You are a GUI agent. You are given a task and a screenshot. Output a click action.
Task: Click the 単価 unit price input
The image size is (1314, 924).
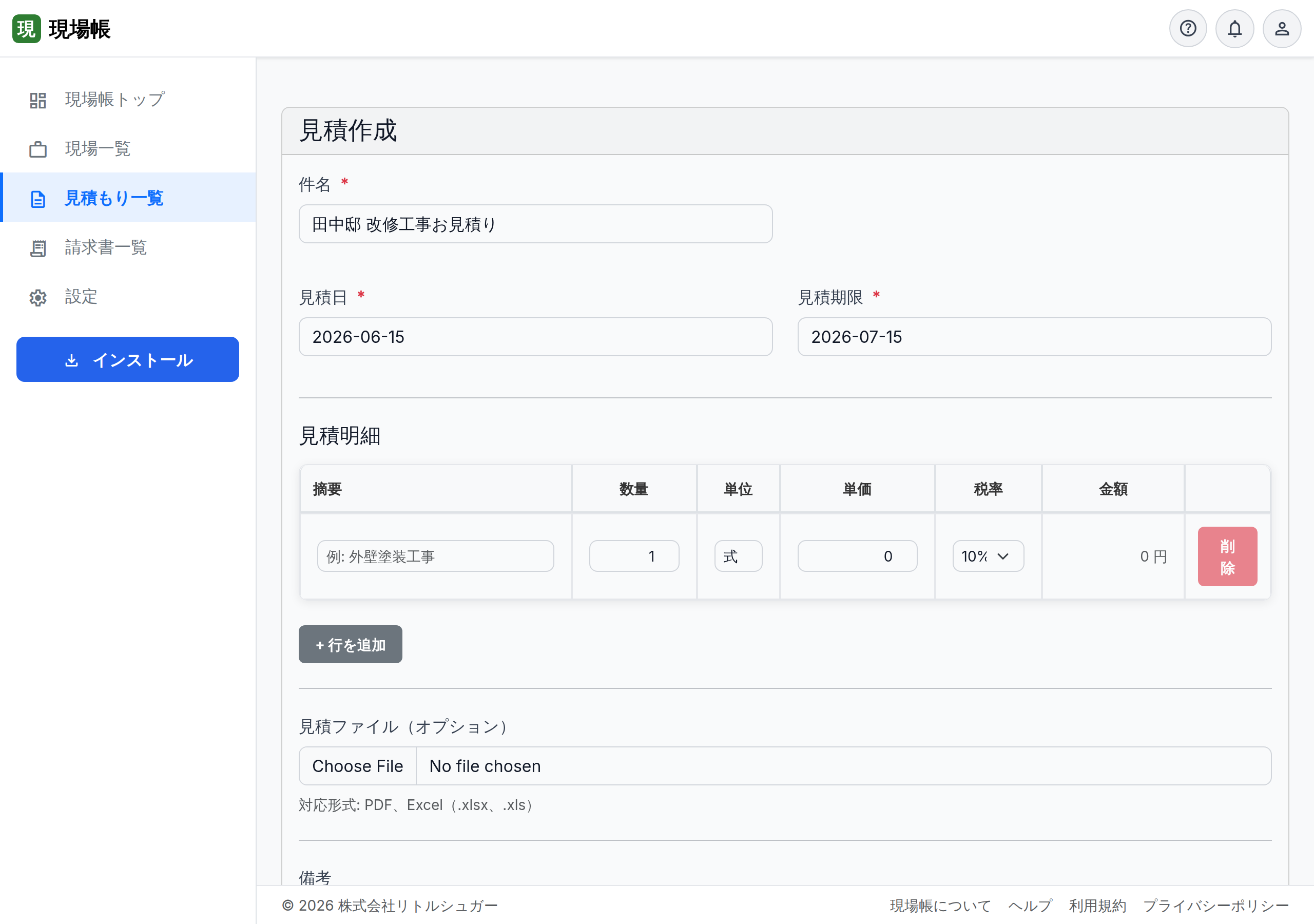(857, 556)
